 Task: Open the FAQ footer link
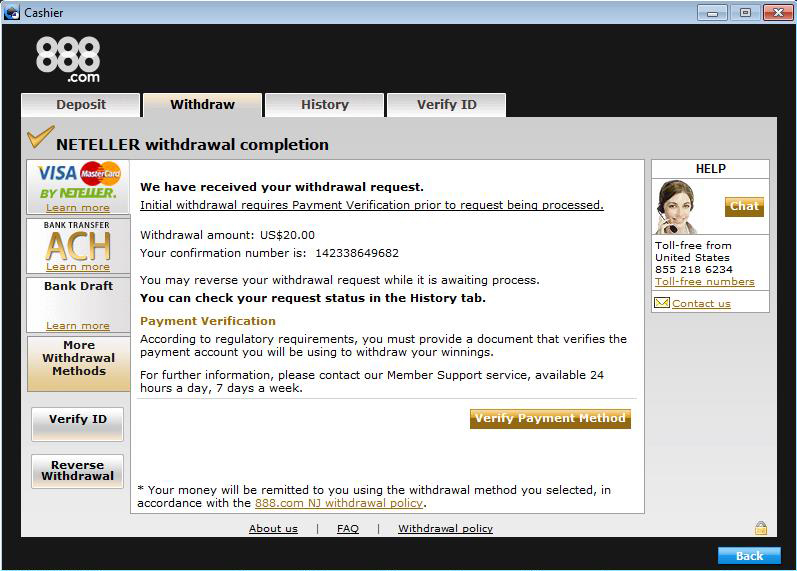348,528
